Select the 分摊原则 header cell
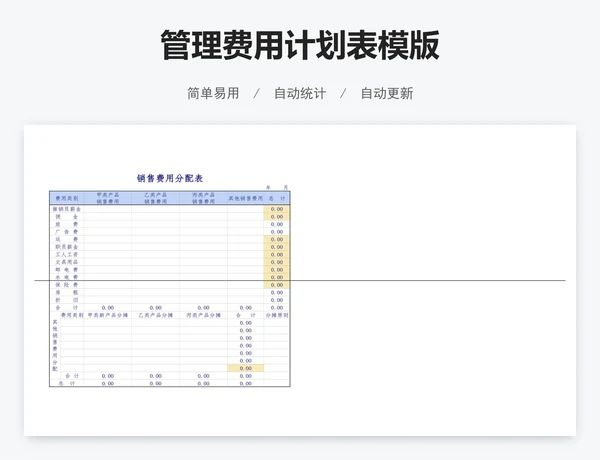The image size is (600, 460). pos(277,315)
